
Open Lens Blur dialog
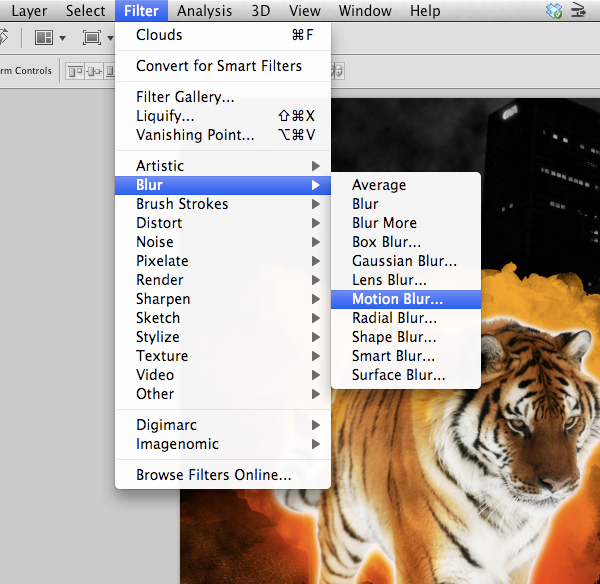point(406,280)
